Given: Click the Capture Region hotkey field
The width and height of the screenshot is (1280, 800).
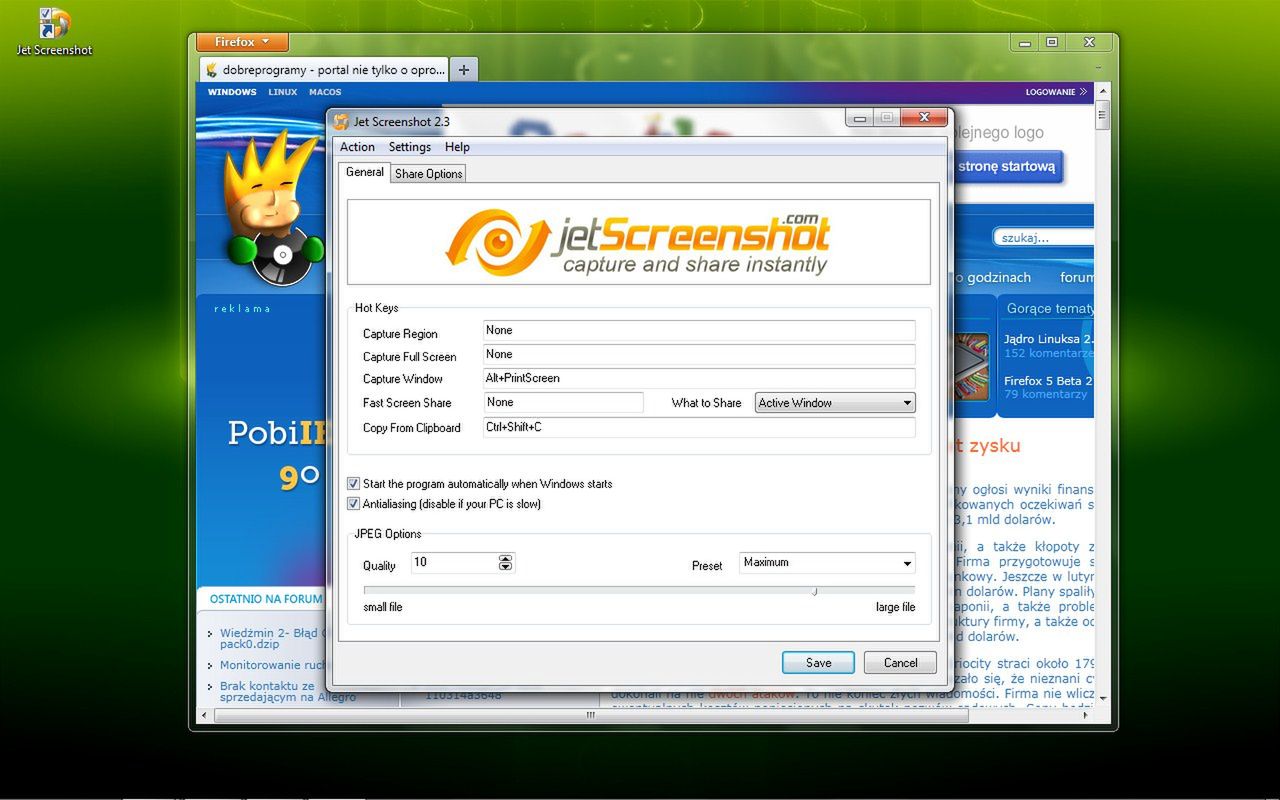Looking at the screenshot, I should tap(699, 330).
